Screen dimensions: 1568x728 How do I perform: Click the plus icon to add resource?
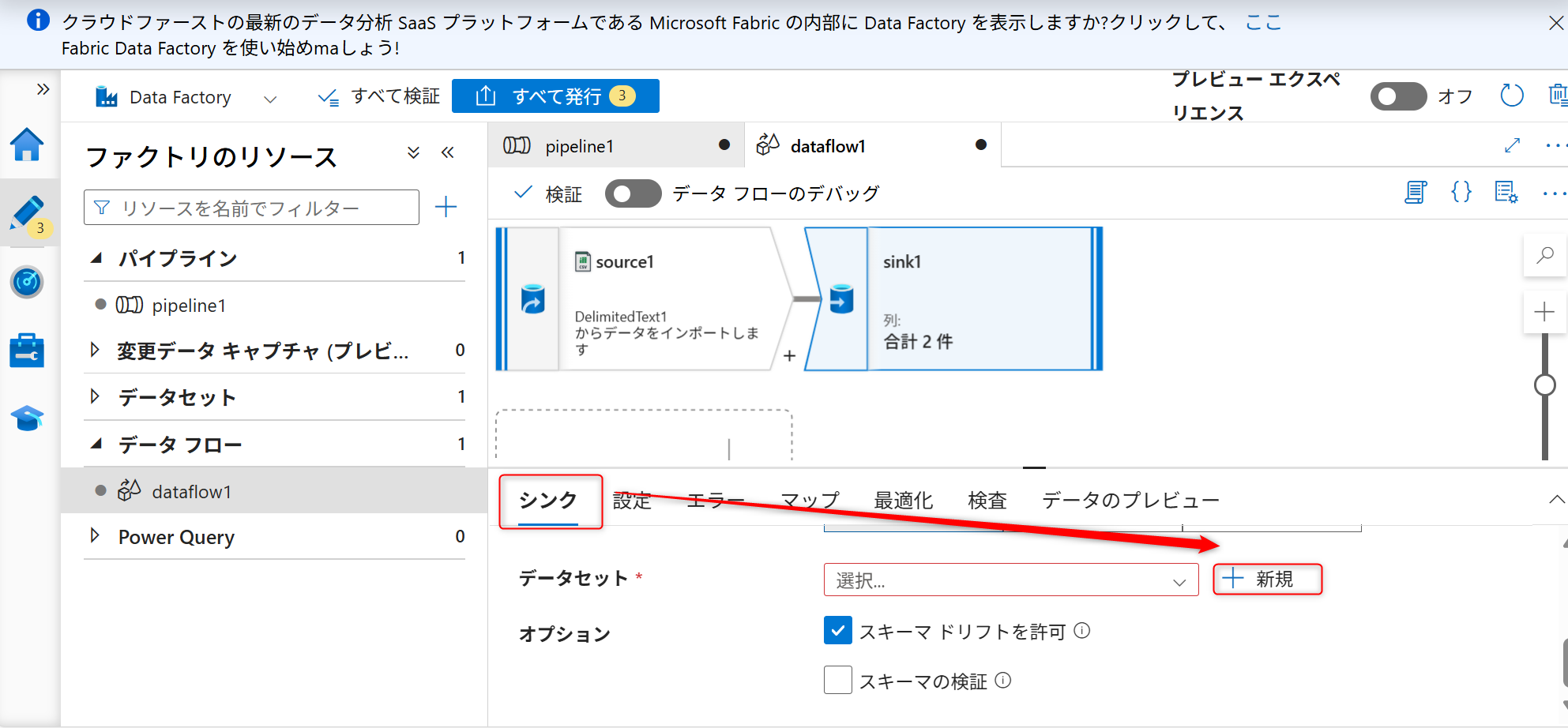(x=446, y=208)
